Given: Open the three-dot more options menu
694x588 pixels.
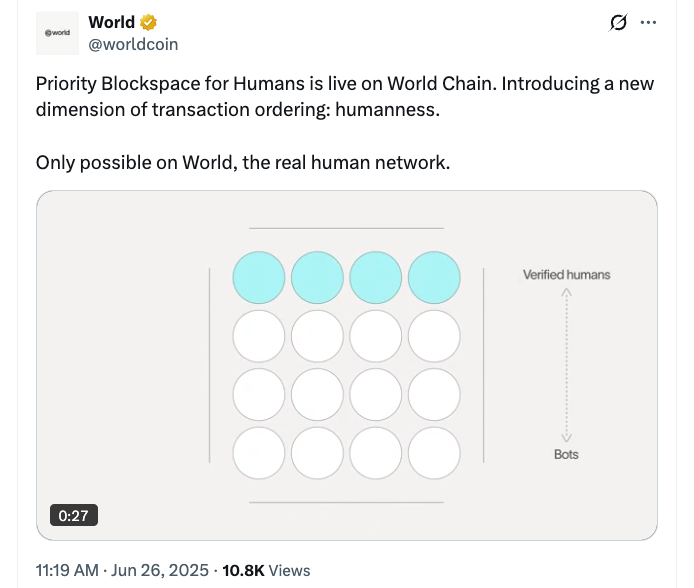Looking at the screenshot, I should (648, 22).
